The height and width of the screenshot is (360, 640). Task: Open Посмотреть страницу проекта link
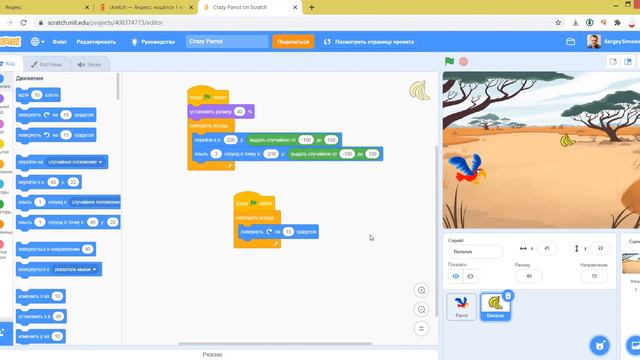click(369, 42)
